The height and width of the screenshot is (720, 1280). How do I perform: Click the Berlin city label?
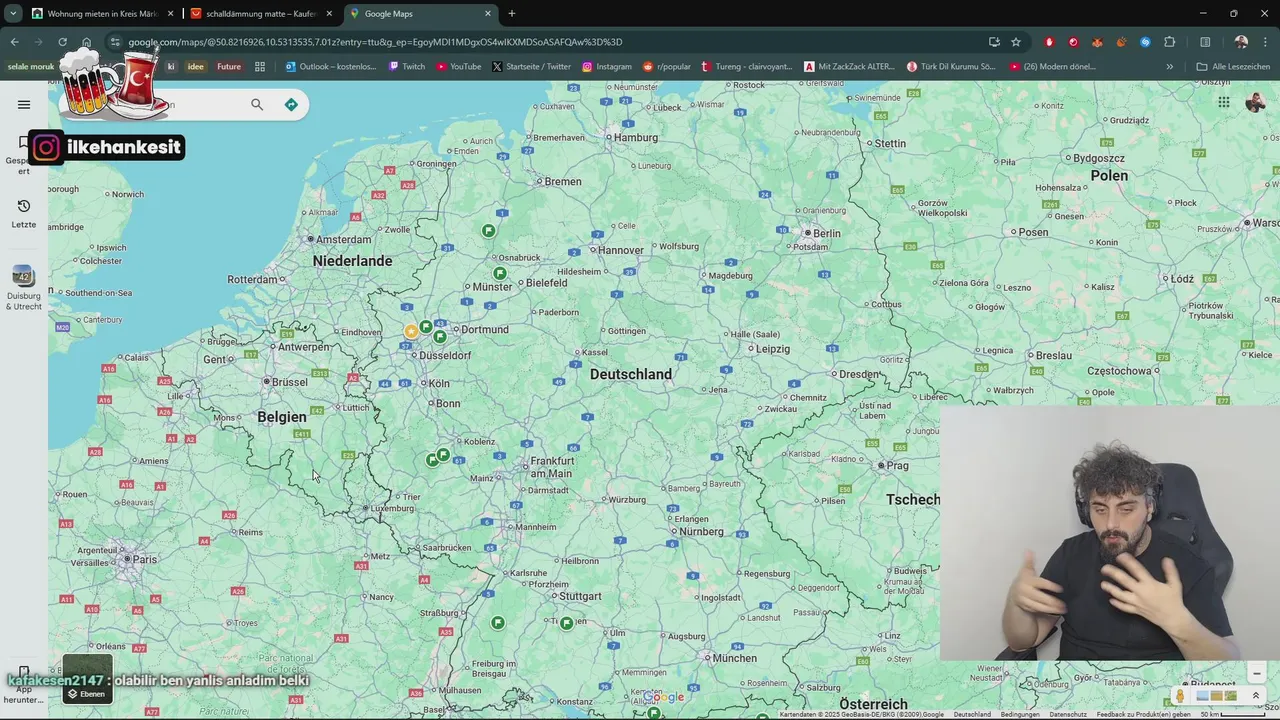(826, 233)
